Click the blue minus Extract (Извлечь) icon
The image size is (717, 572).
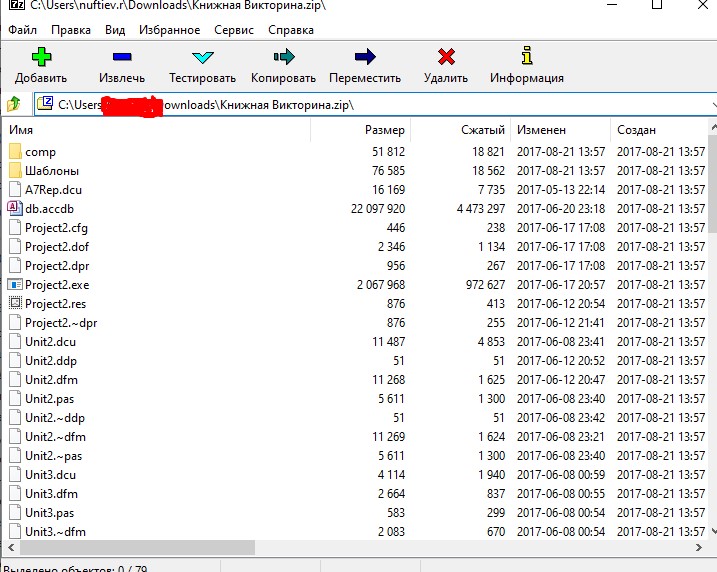click(x=122, y=57)
